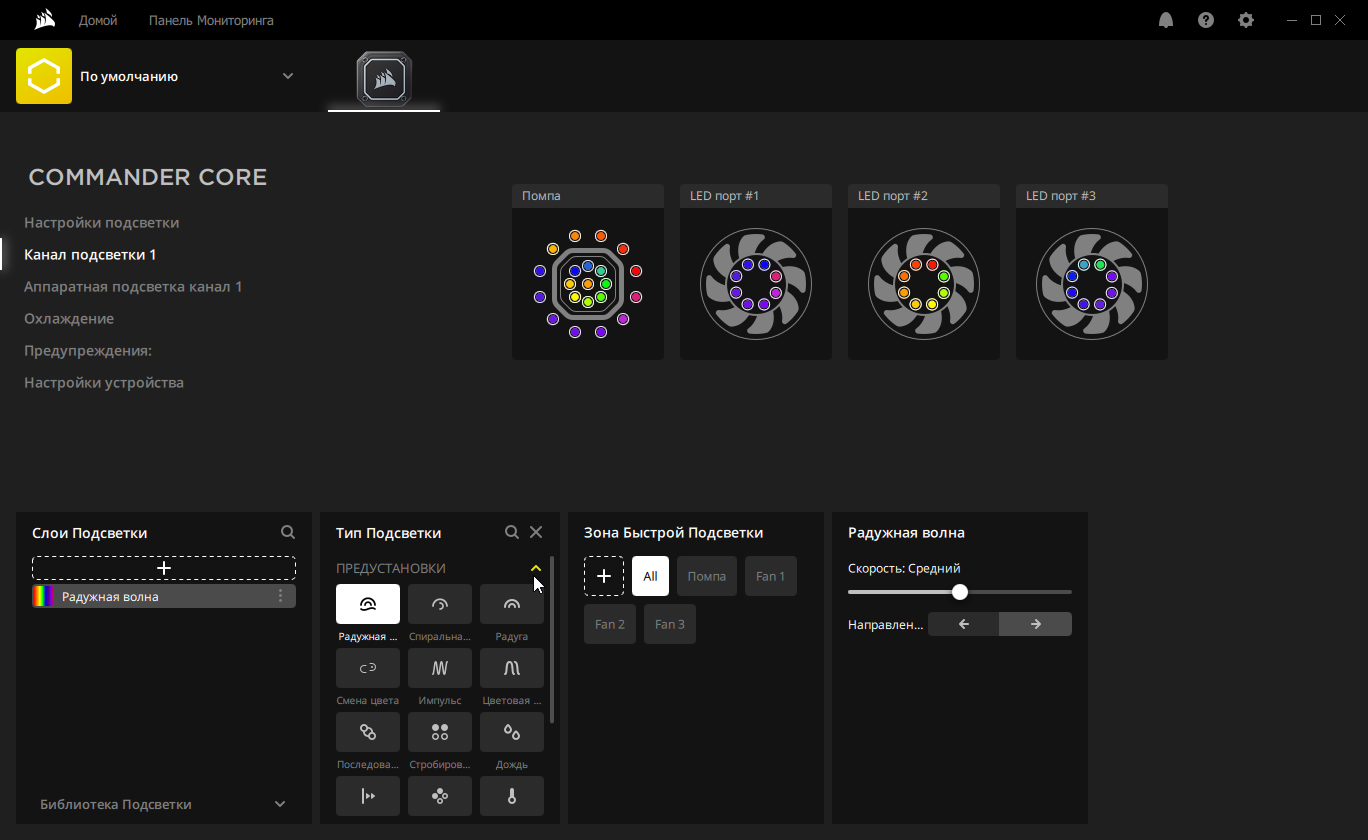
Task: Click the Помпа LED preview
Action: click(588, 284)
